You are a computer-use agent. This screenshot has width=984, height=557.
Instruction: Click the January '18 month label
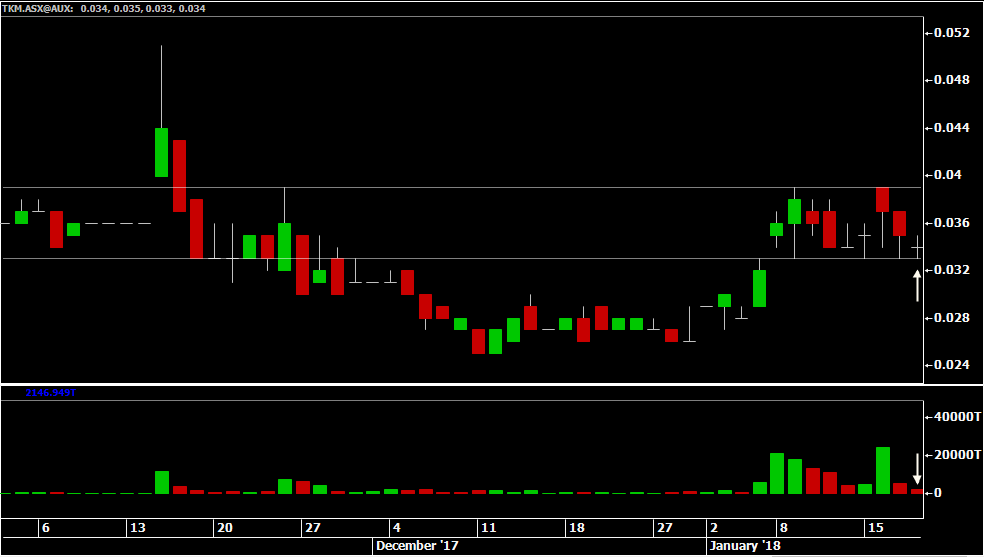tap(745, 546)
